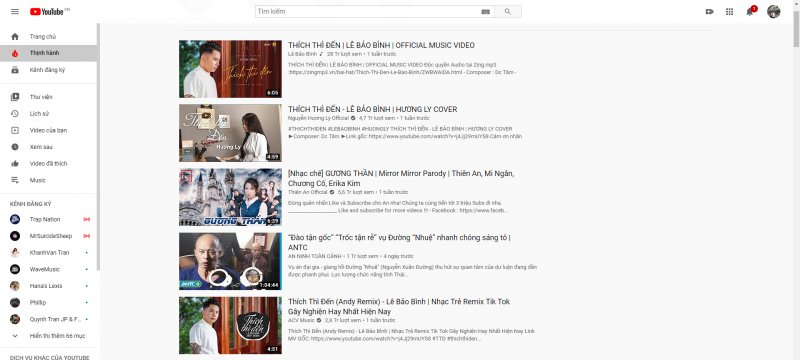Click the Kênh đăng ký subscriptions icon
The image size is (800, 360).
tap(15, 70)
